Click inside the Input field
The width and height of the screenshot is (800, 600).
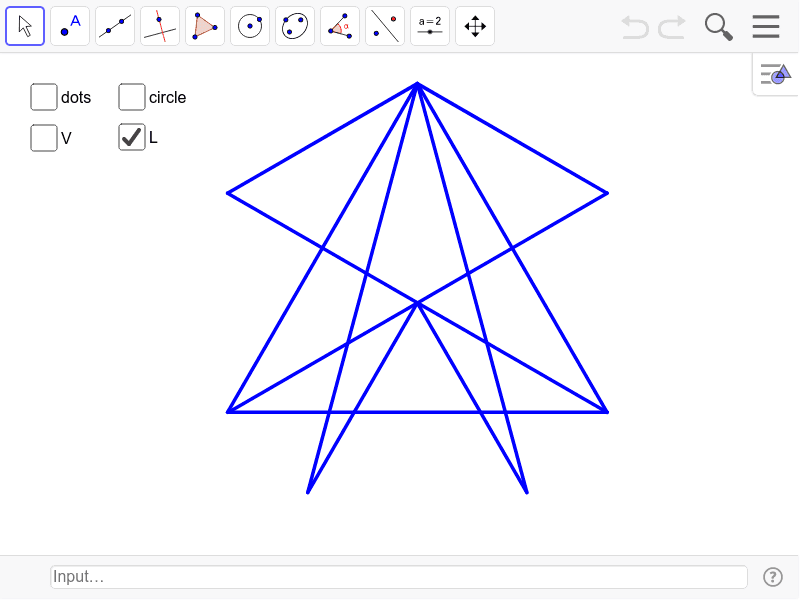coord(398,576)
